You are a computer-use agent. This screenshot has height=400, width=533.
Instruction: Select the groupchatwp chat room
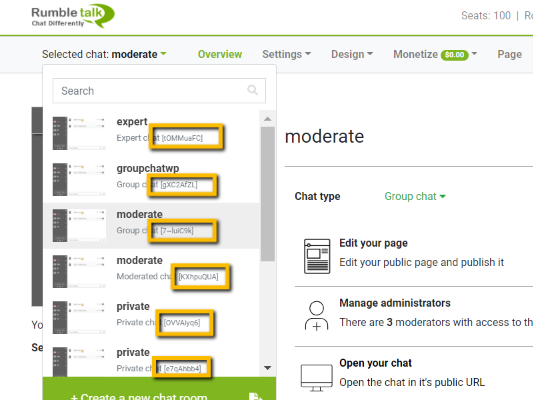[x=152, y=179]
